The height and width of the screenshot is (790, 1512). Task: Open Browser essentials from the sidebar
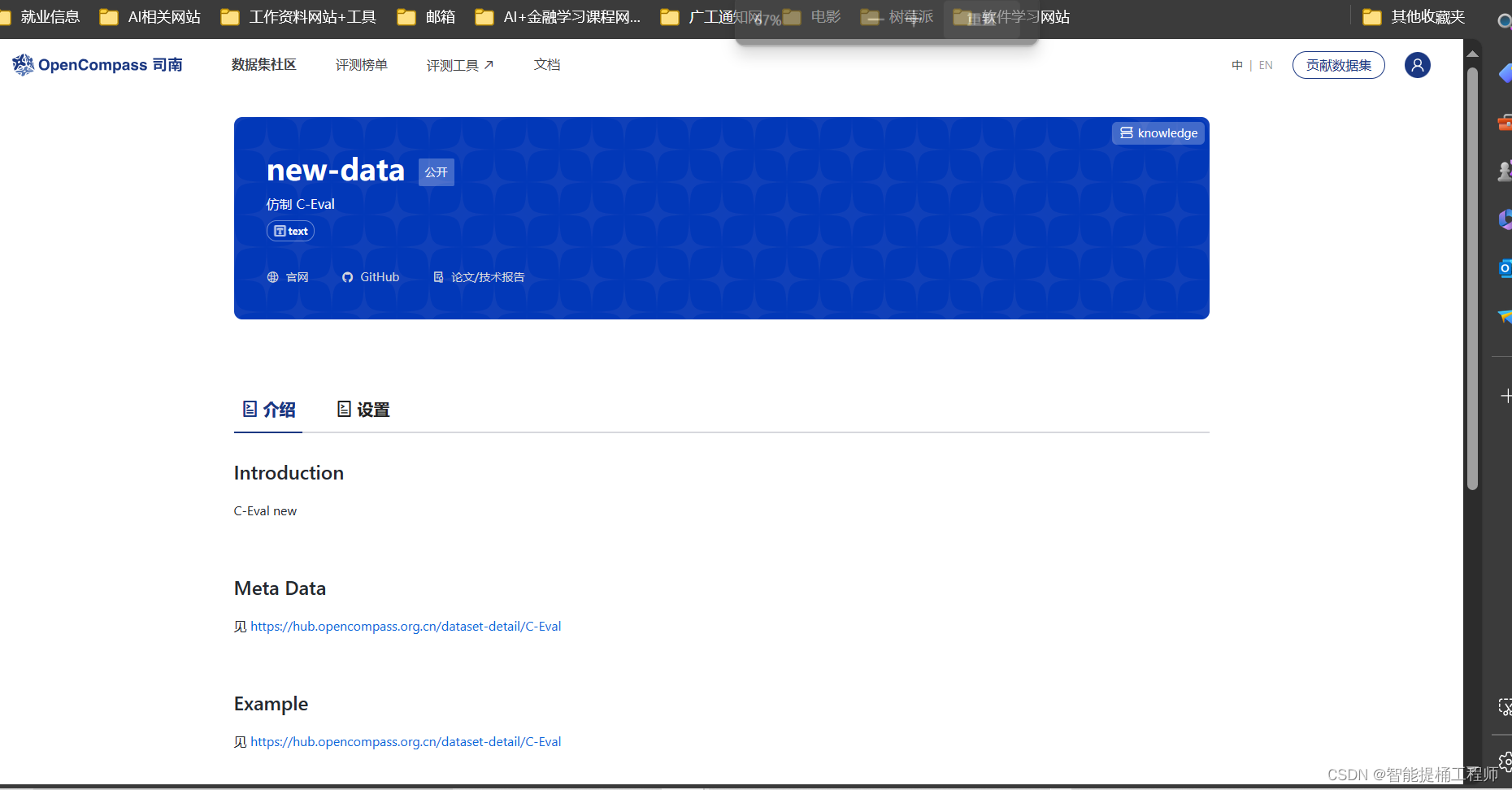[1505, 122]
